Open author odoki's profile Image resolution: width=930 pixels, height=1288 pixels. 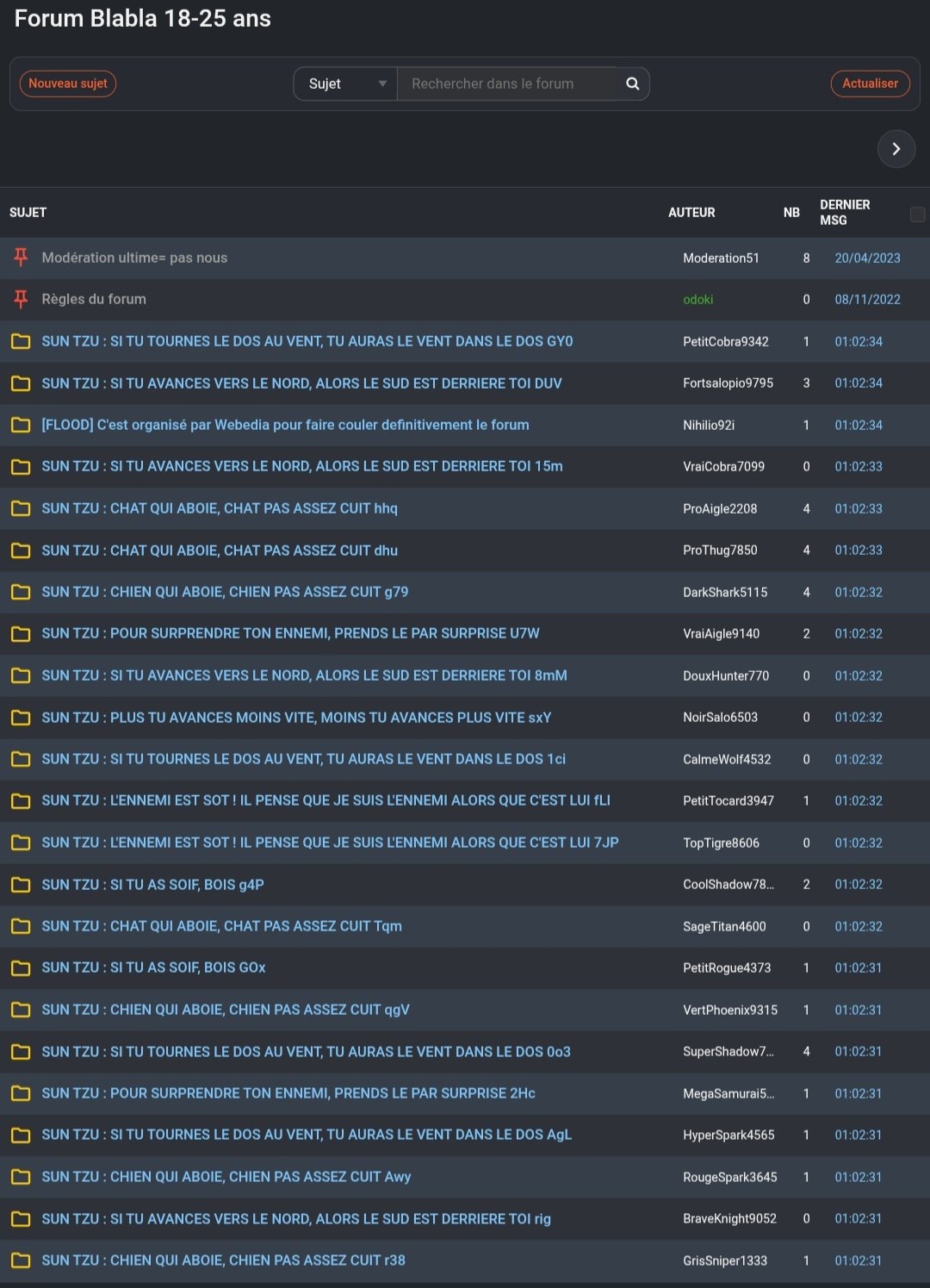point(697,300)
